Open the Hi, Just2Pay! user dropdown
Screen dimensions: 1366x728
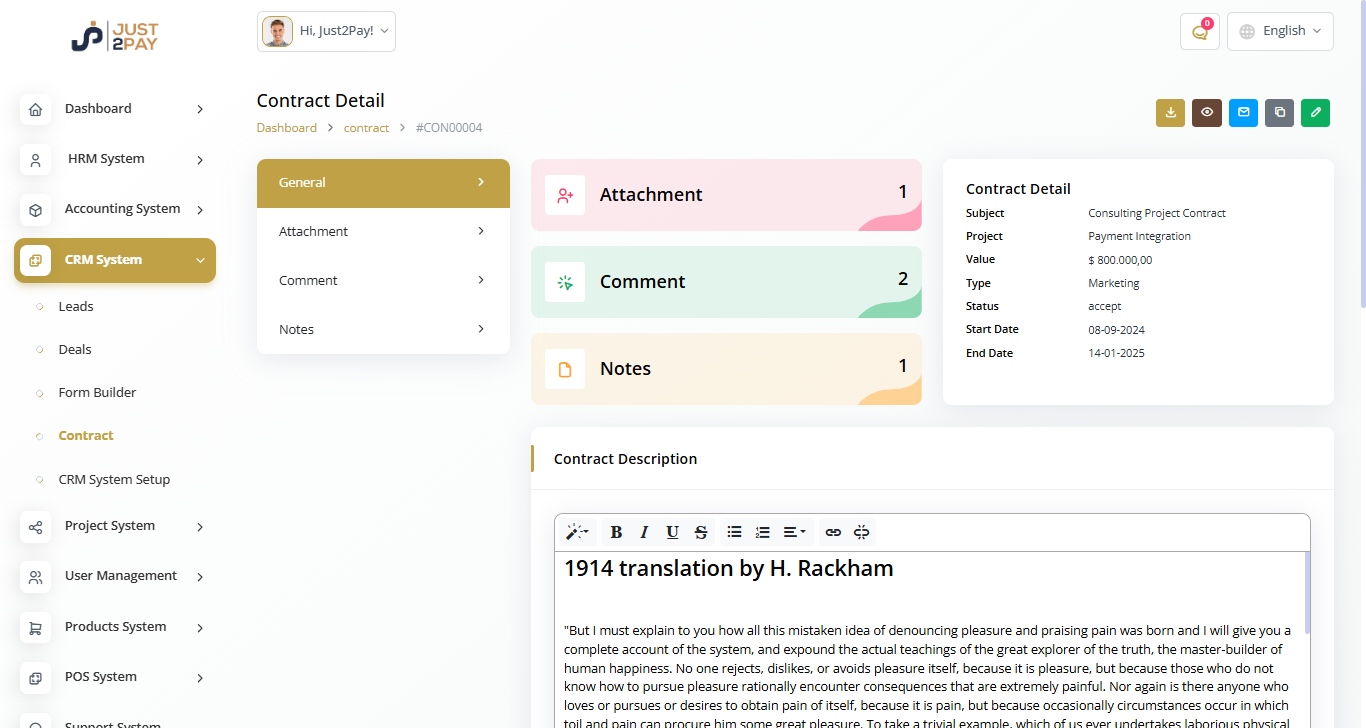(326, 31)
